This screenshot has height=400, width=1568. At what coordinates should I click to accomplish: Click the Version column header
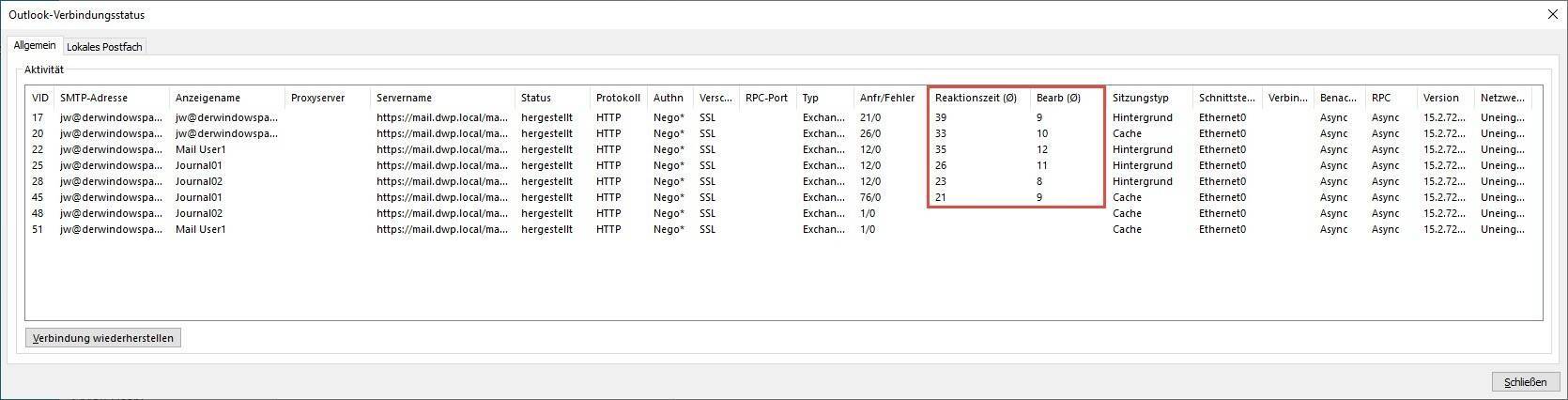pos(1440,98)
